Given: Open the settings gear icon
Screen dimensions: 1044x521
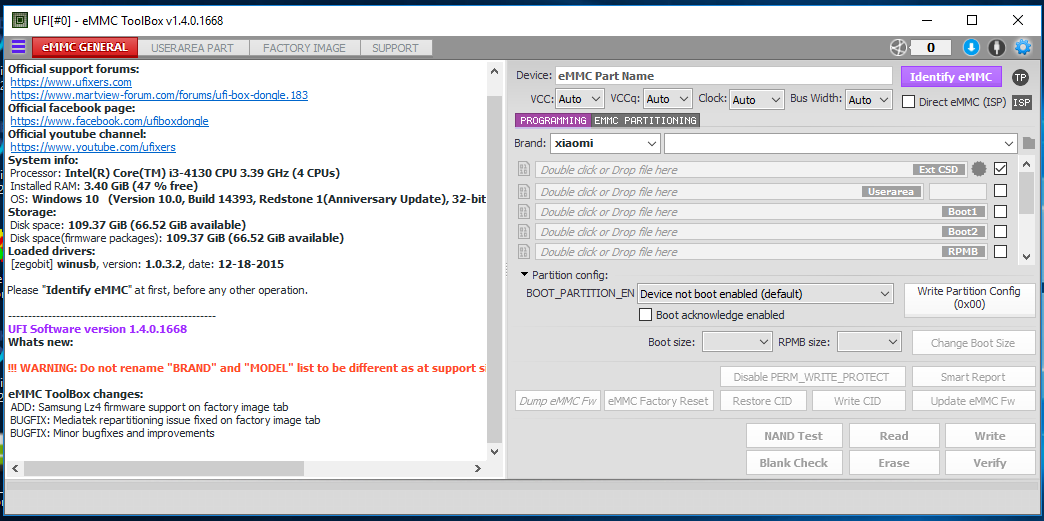Looking at the screenshot, I should pyautogui.click(x=1022, y=47).
